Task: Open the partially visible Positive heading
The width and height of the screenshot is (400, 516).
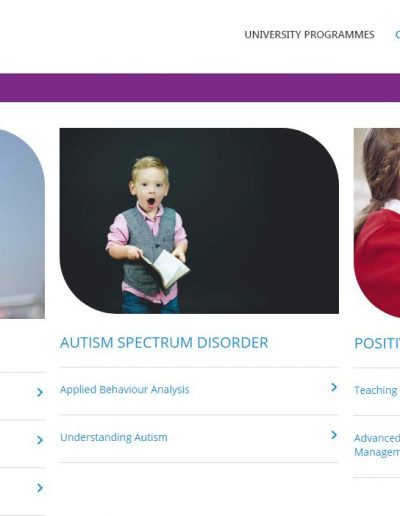Action: point(377,344)
